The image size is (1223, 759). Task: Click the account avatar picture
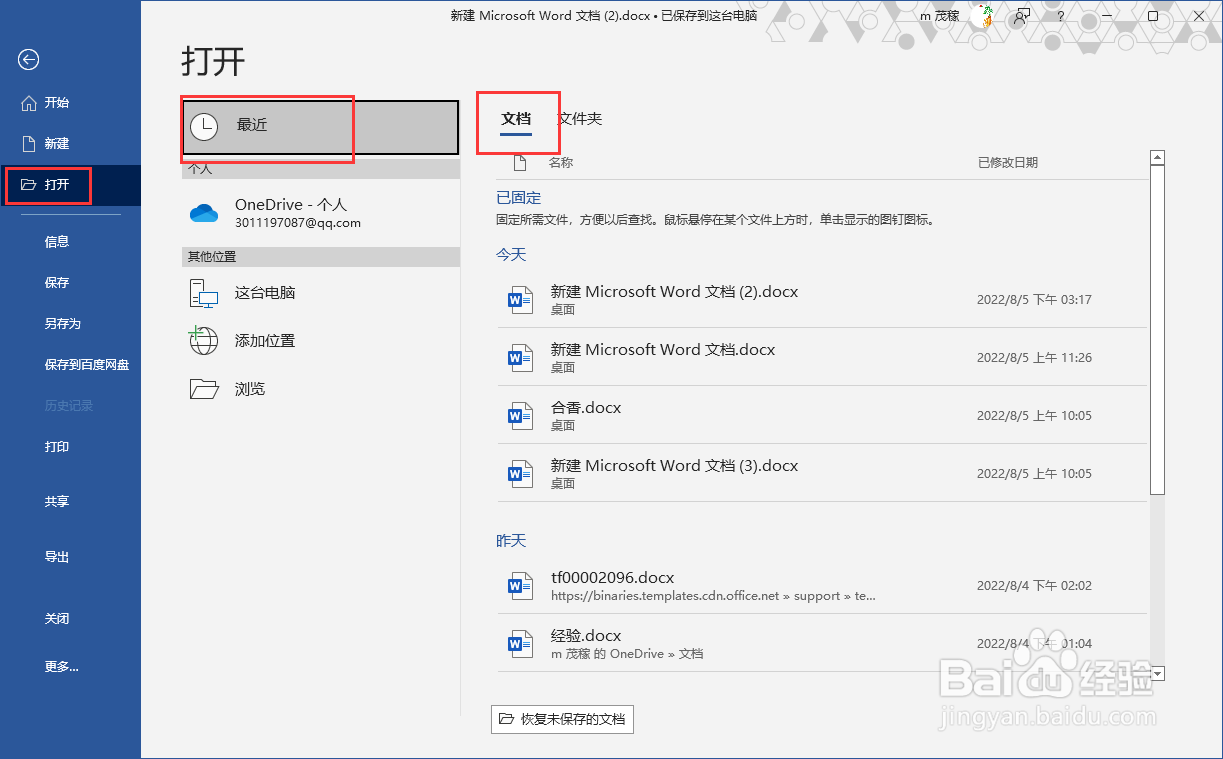click(983, 16)
